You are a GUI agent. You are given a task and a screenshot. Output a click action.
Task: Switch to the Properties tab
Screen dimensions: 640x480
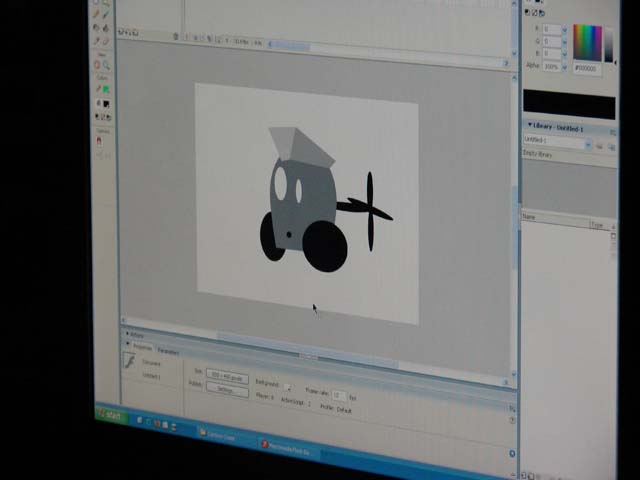[141, 347]
